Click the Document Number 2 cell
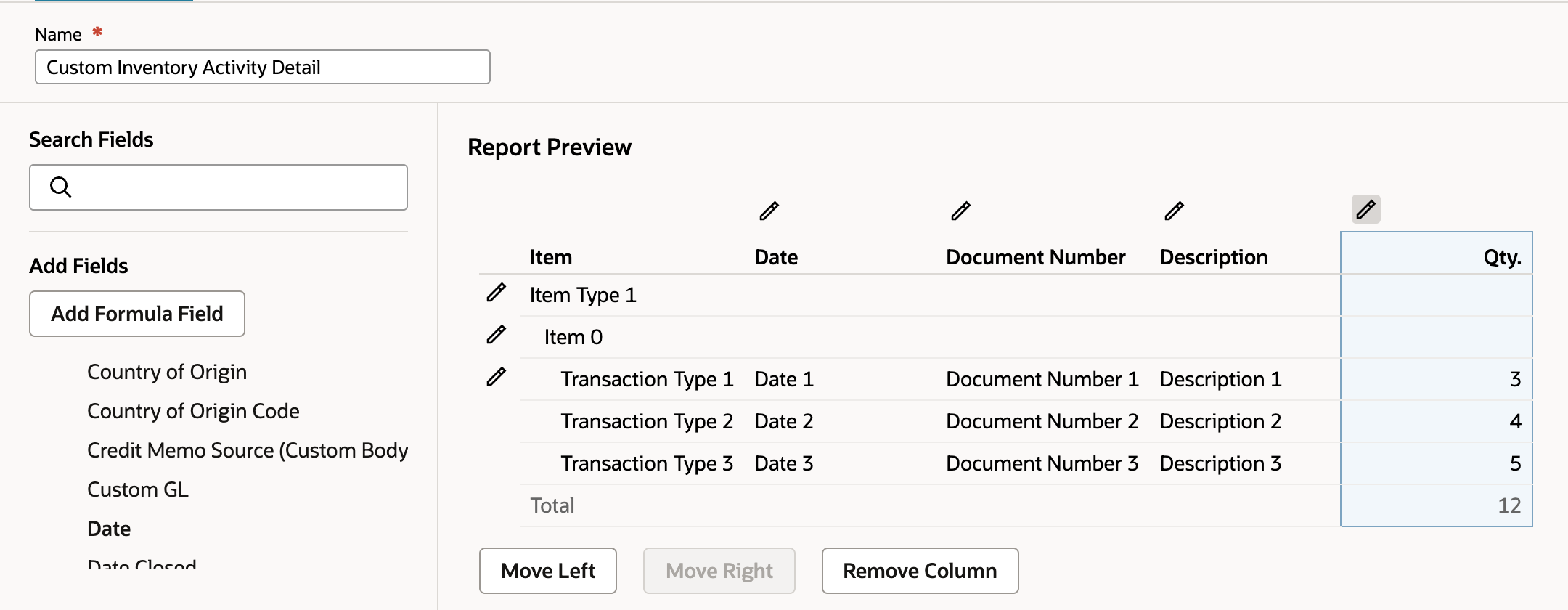 (x=1042, y=421)
